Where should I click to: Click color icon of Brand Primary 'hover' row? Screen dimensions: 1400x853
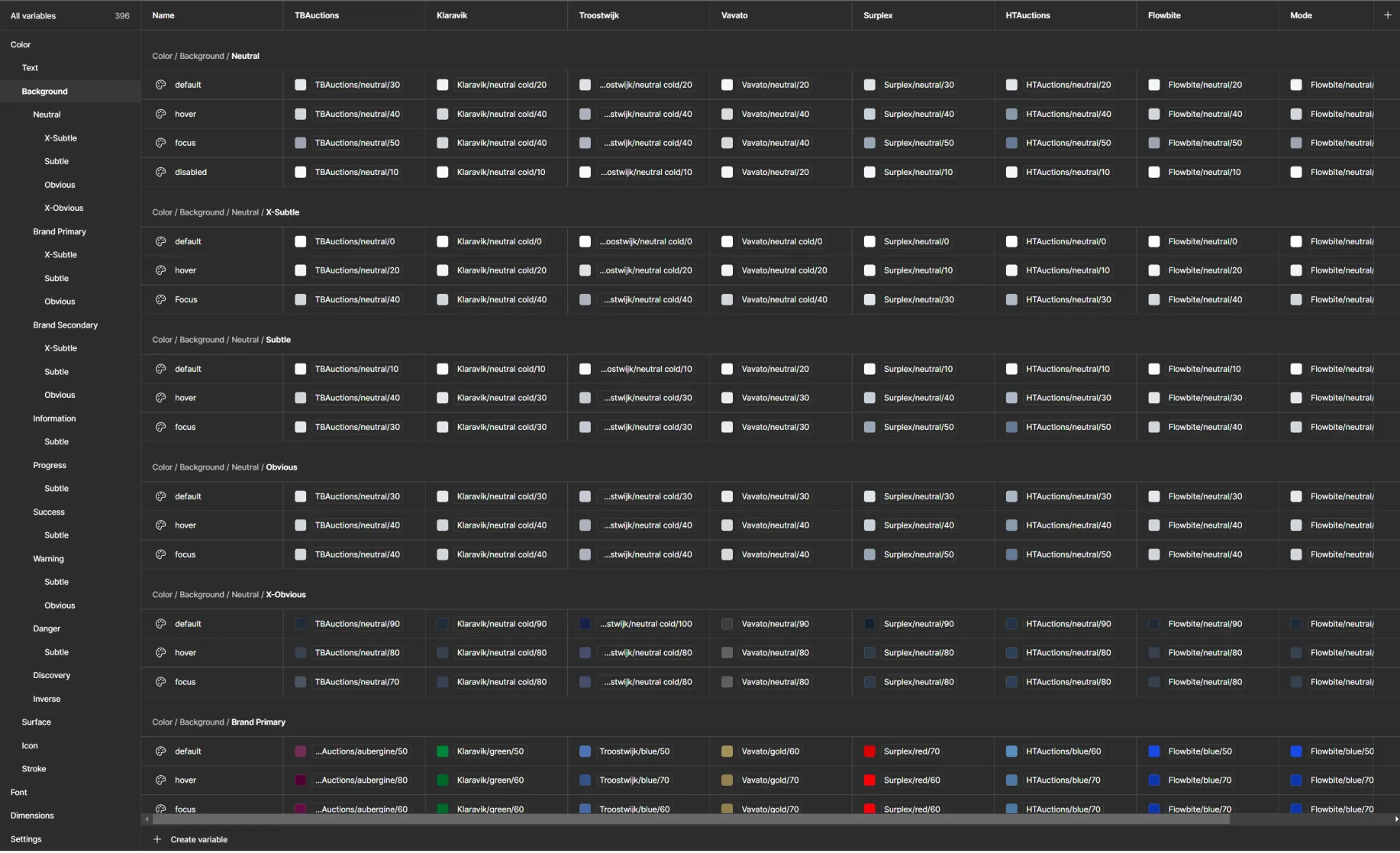point(160,780)
